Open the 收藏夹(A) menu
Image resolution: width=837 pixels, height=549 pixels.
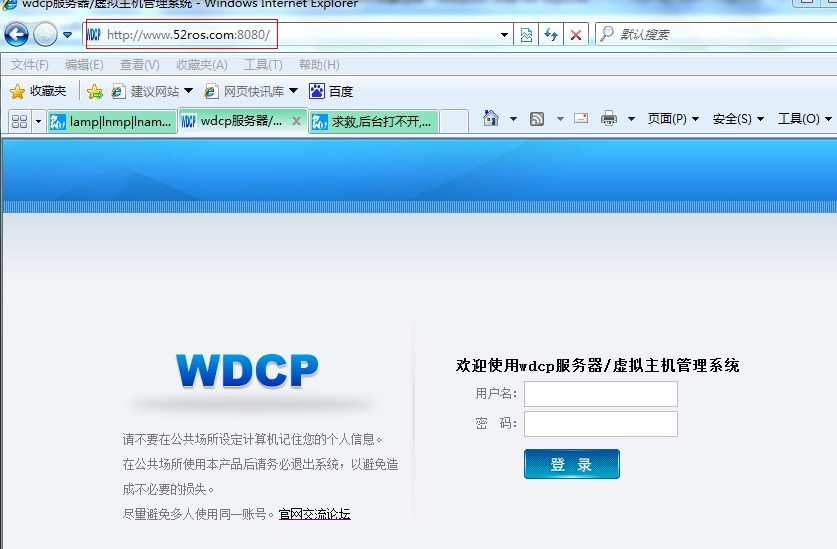coord(202,65)
